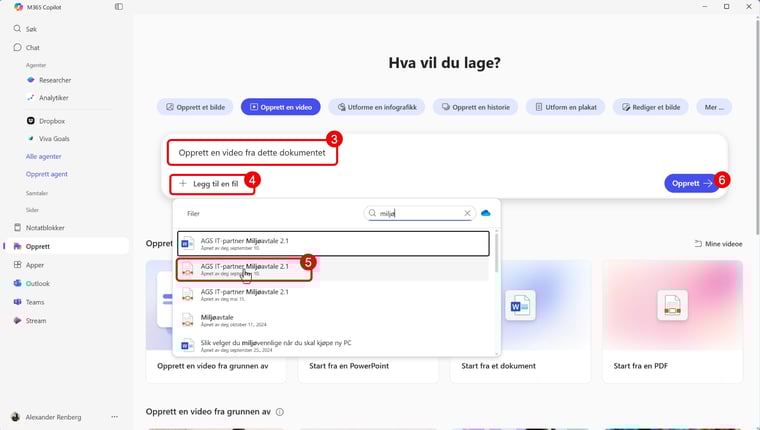Click the blue Opprett submit button
The height and width of the screenshot is (430, 760).
tap(691, 183)
